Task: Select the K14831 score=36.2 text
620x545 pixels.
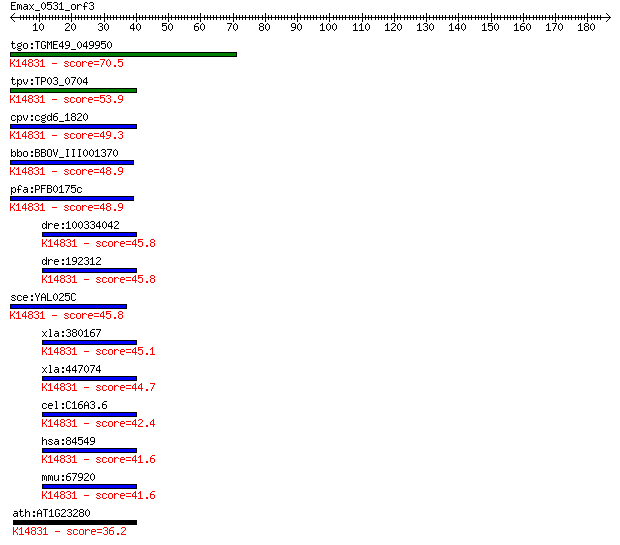Action: pyautogui.click(x=70, y=531)
